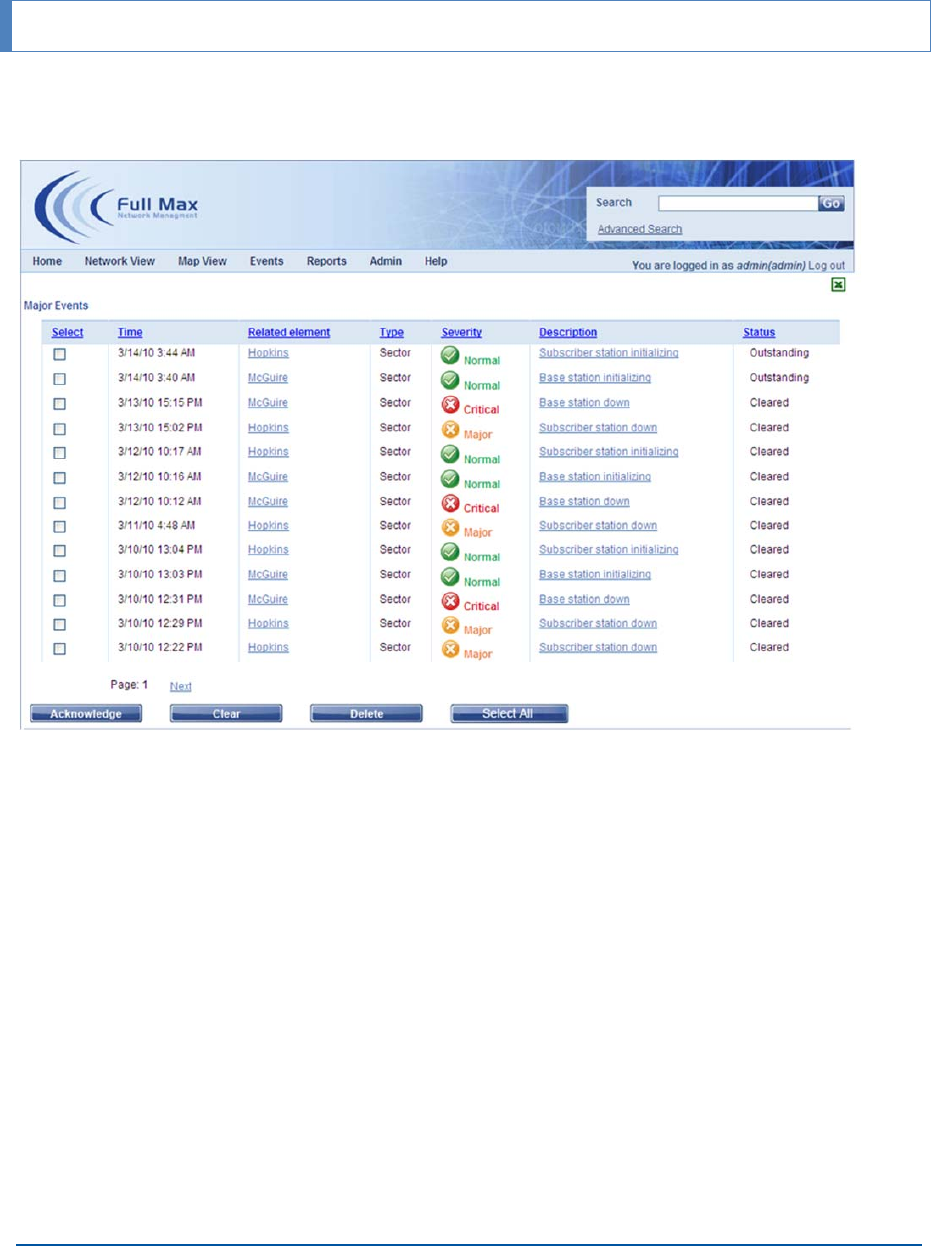This screenshot has height=1246, width=931.
Task: Go to Map View
Action: [x=202, y=261]
